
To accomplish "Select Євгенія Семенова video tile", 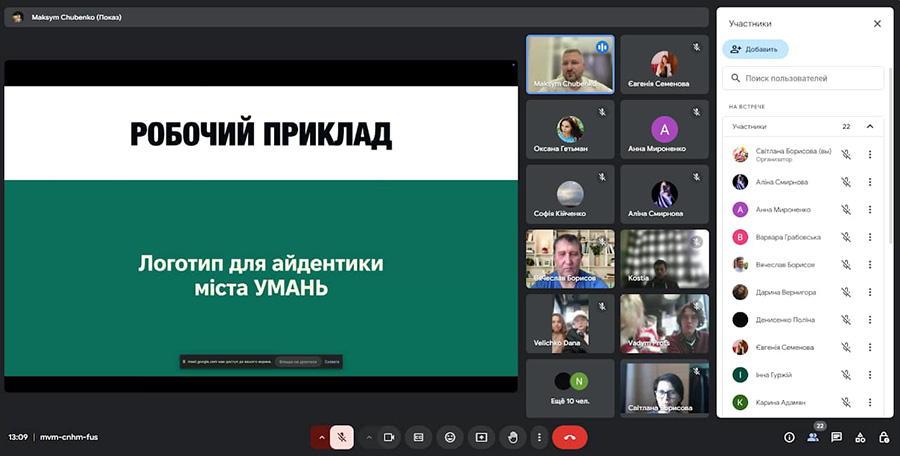I will (664, 64).
